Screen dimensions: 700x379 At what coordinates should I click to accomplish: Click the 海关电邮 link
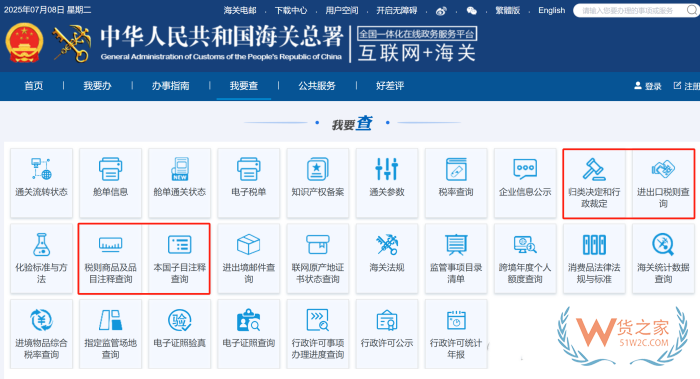[x=240, y=10]
